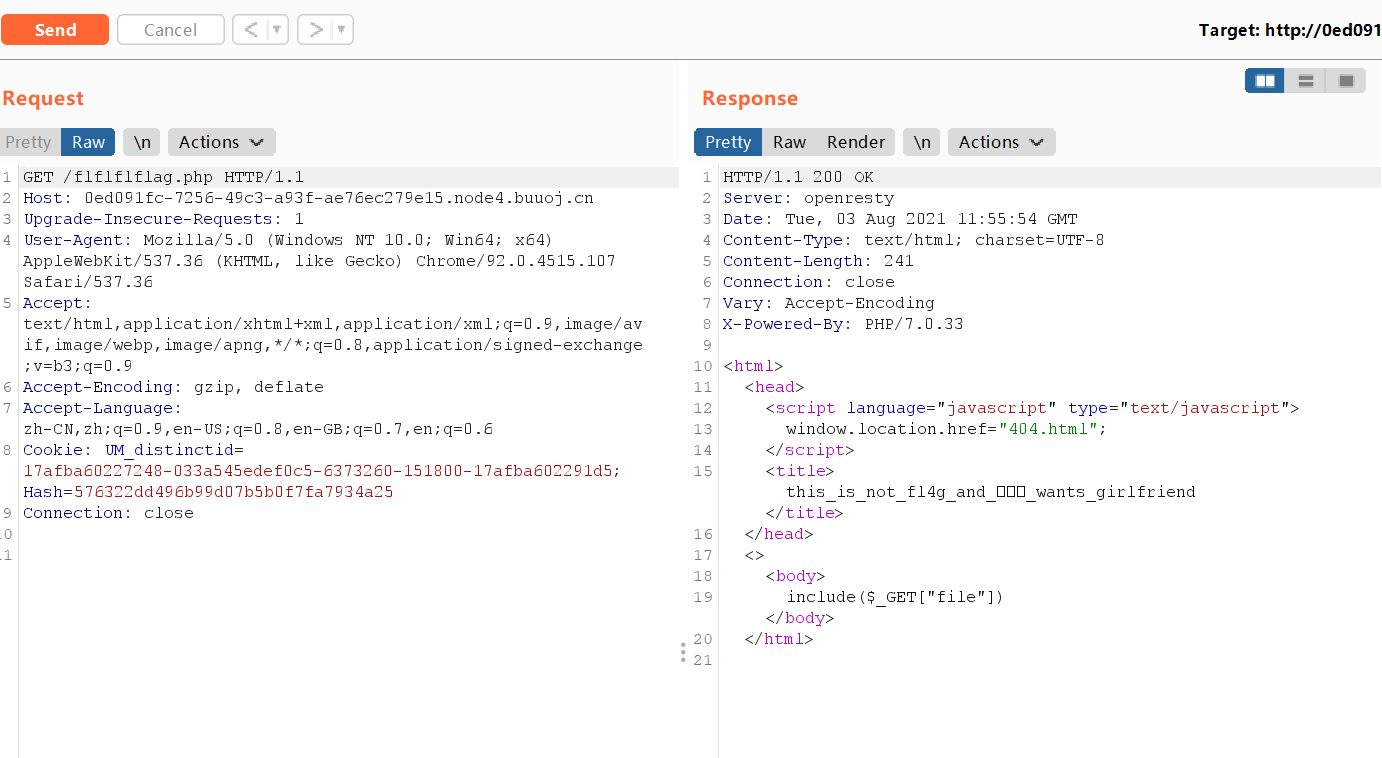Click Vary: Accept-Encoding header
This screenshot has height=758, width=1382.
click(828, 303)
